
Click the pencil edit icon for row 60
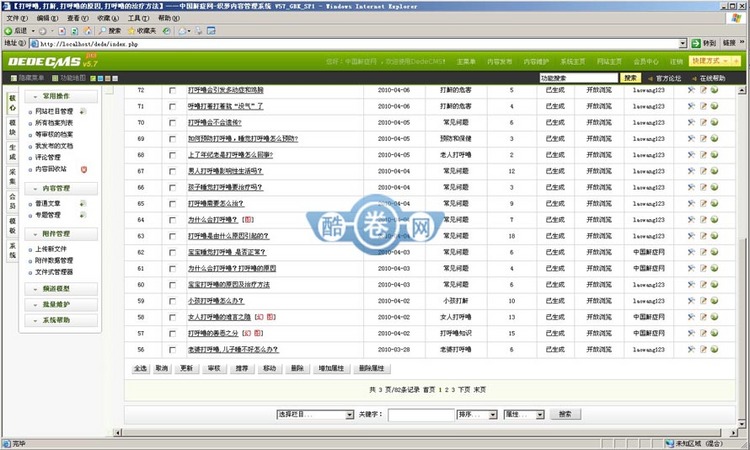(x=703, y=285)
